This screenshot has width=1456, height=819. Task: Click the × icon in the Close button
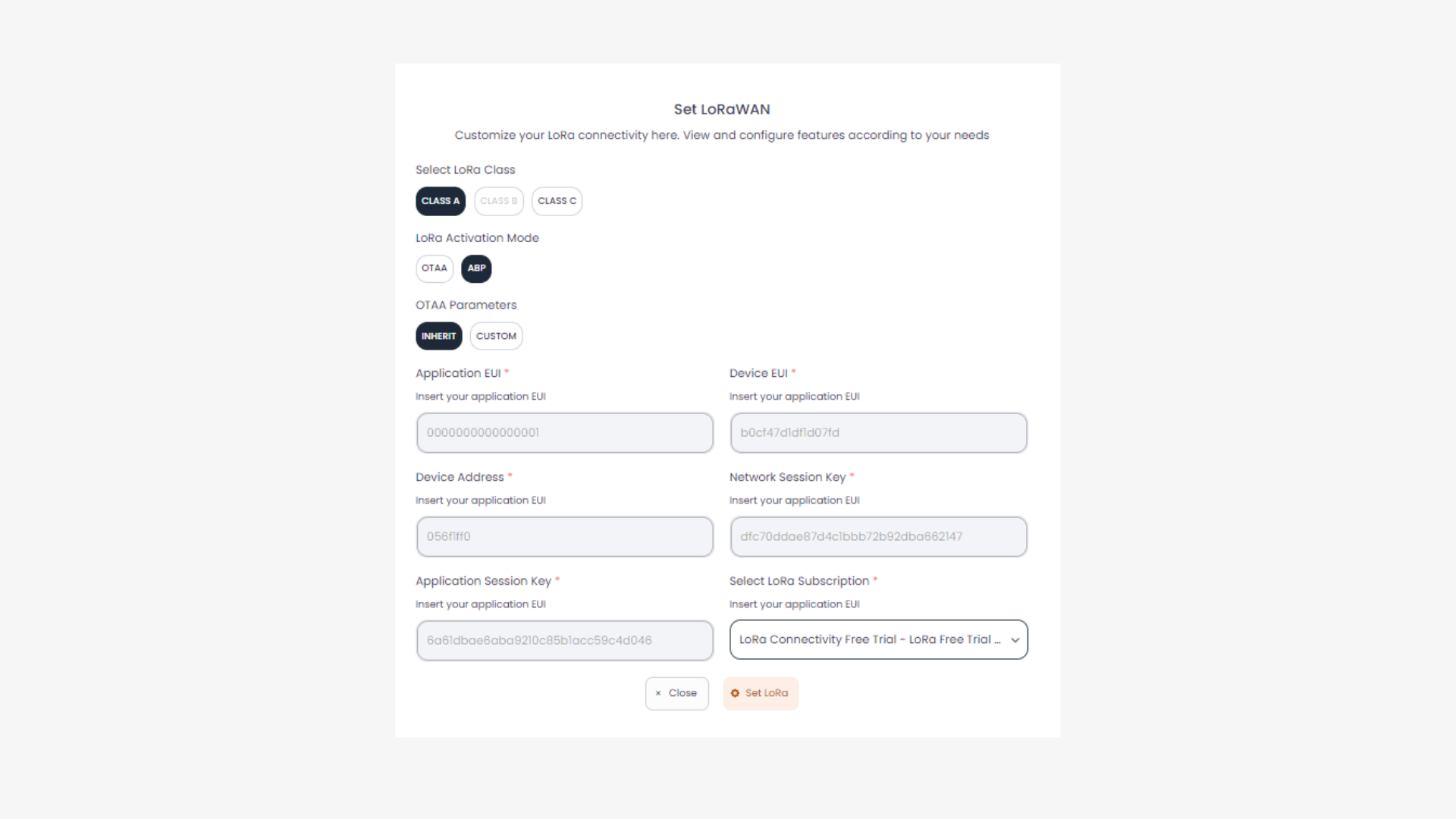tap(658, 692)
